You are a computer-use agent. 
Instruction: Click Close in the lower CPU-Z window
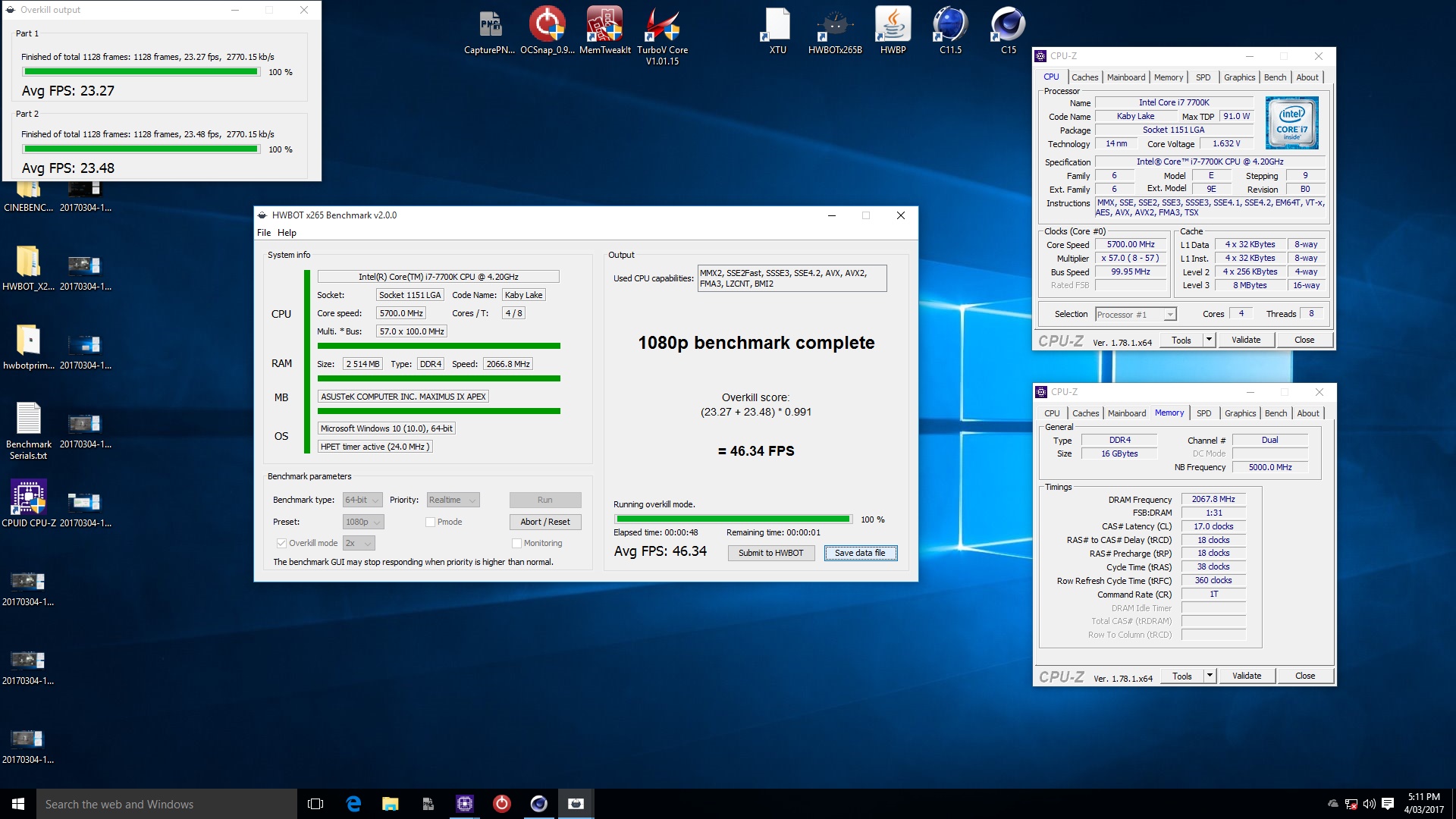point(1305,676)
